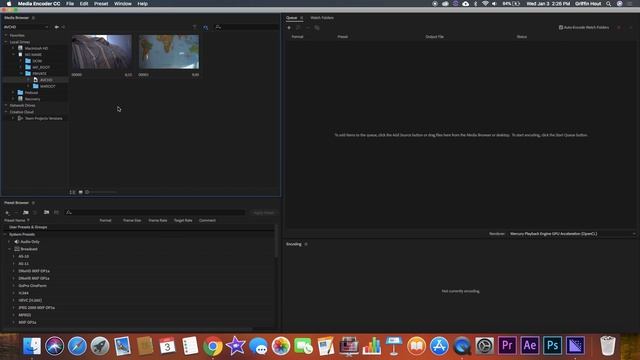640x360 pixels.
Task: Open the file type filter funnel icon
Action: pos(194,27)
